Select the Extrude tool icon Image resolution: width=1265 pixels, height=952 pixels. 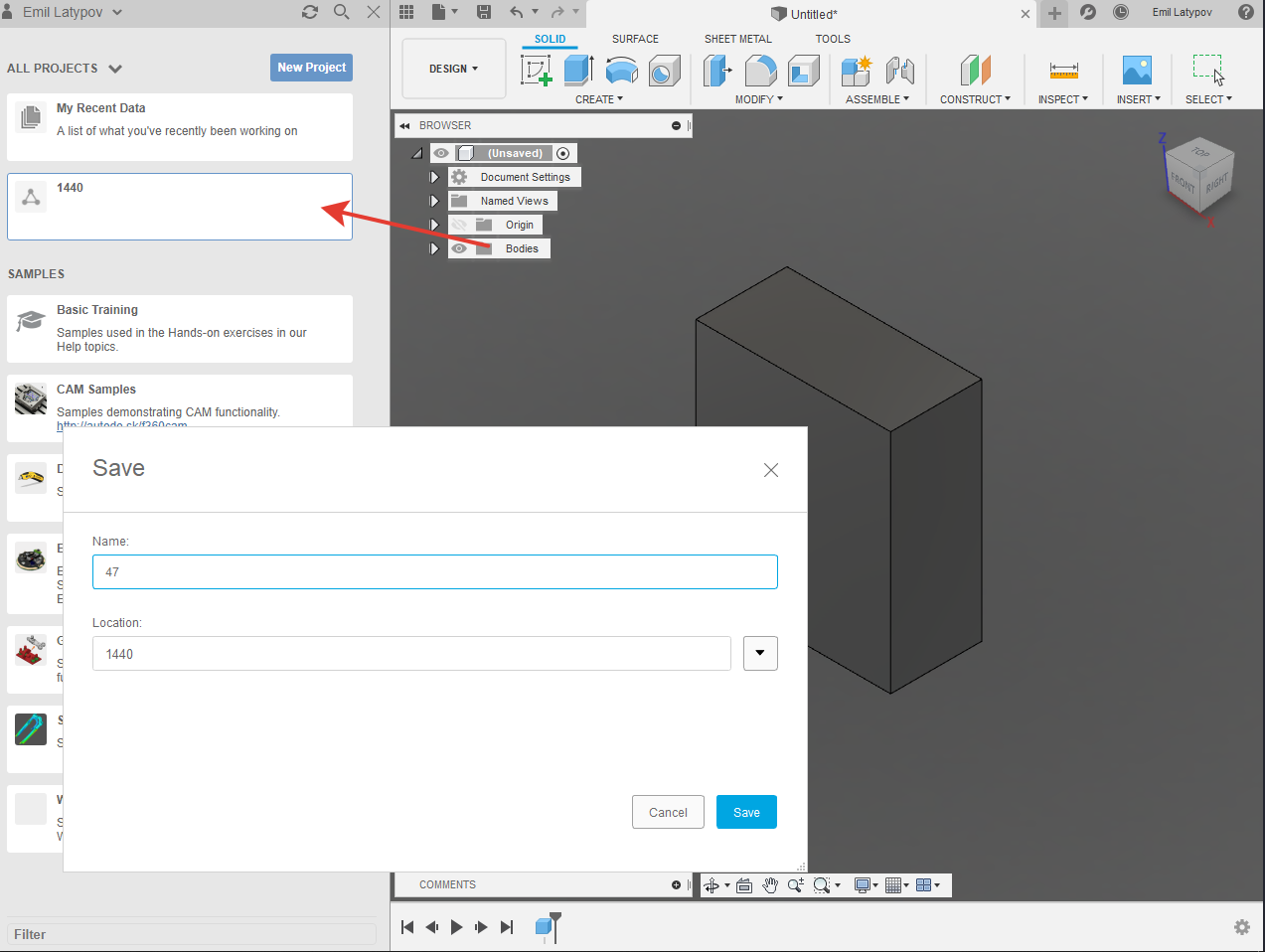point(578,71)
